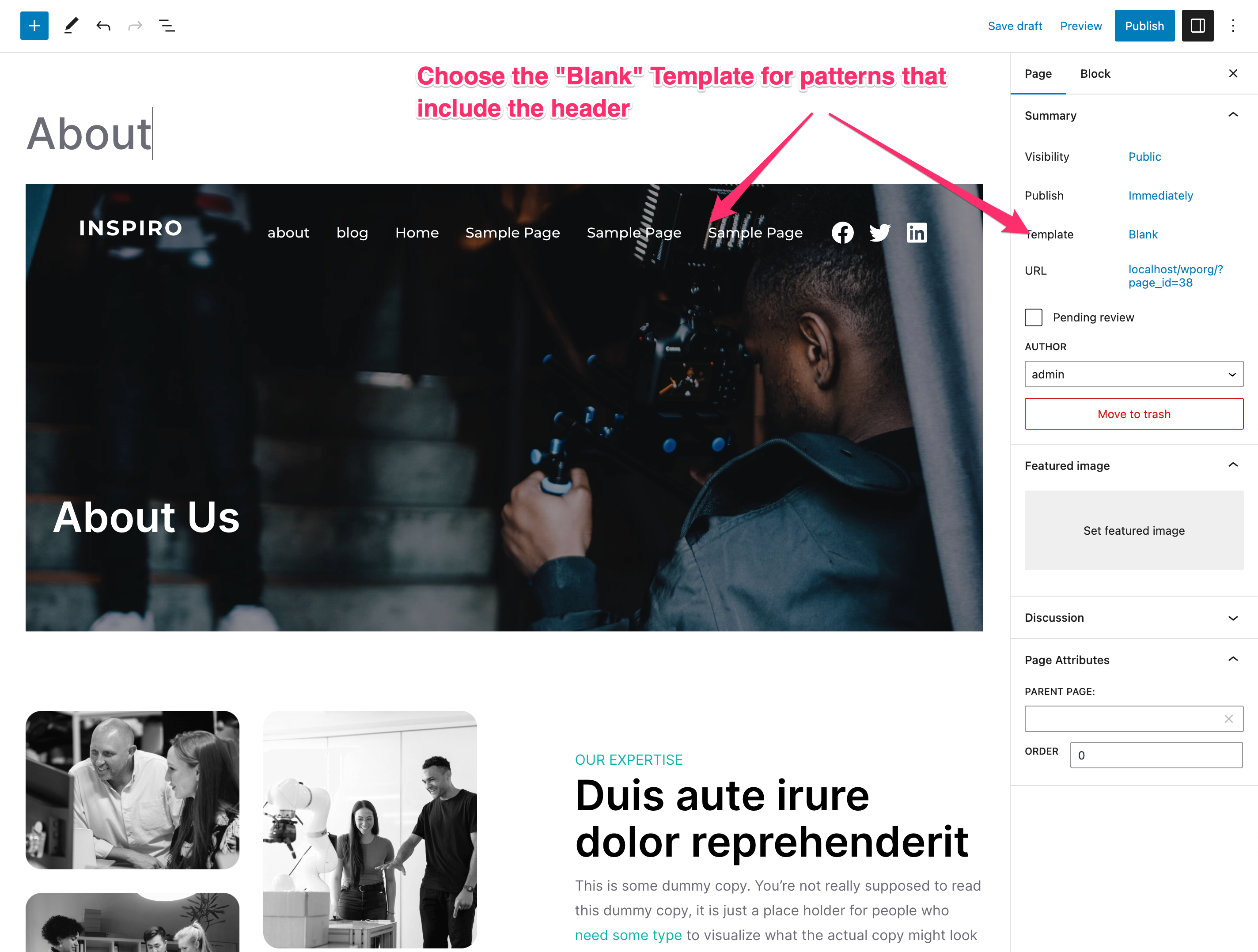
Task: Open the admin author dropdown
Action: pyautogui.click(x=1133, y=374)
